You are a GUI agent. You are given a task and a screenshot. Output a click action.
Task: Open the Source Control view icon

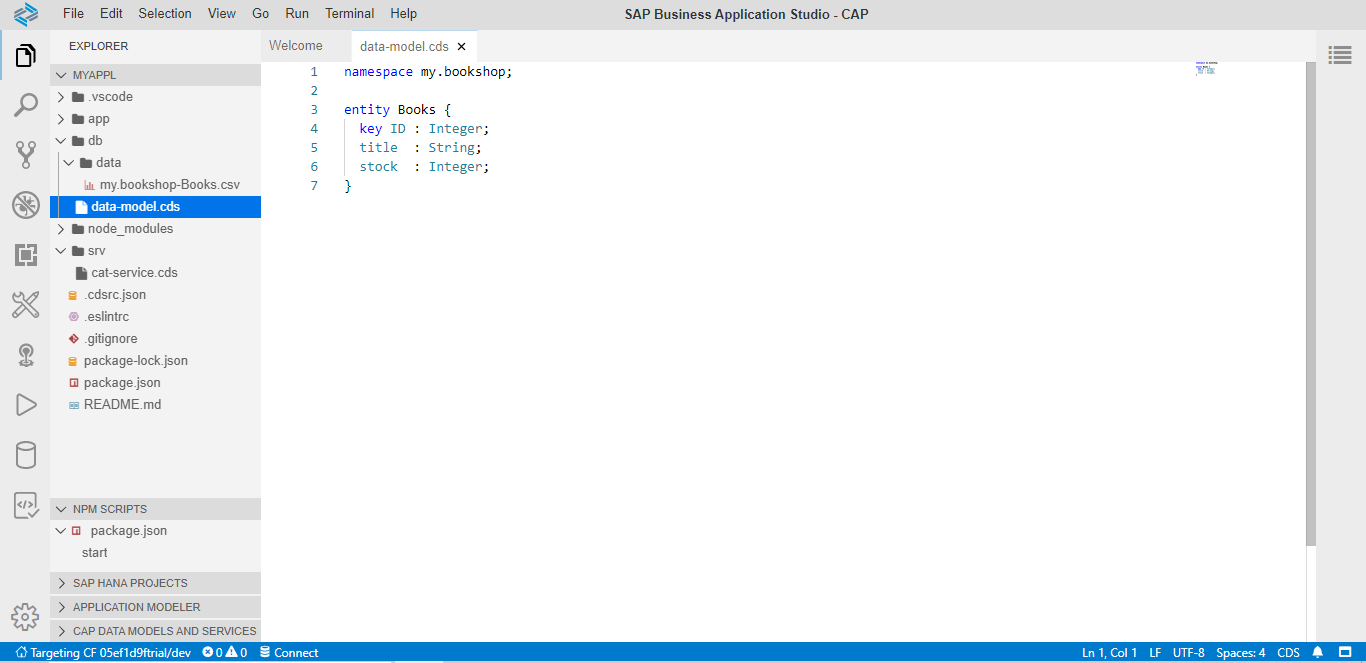point(25,155)
